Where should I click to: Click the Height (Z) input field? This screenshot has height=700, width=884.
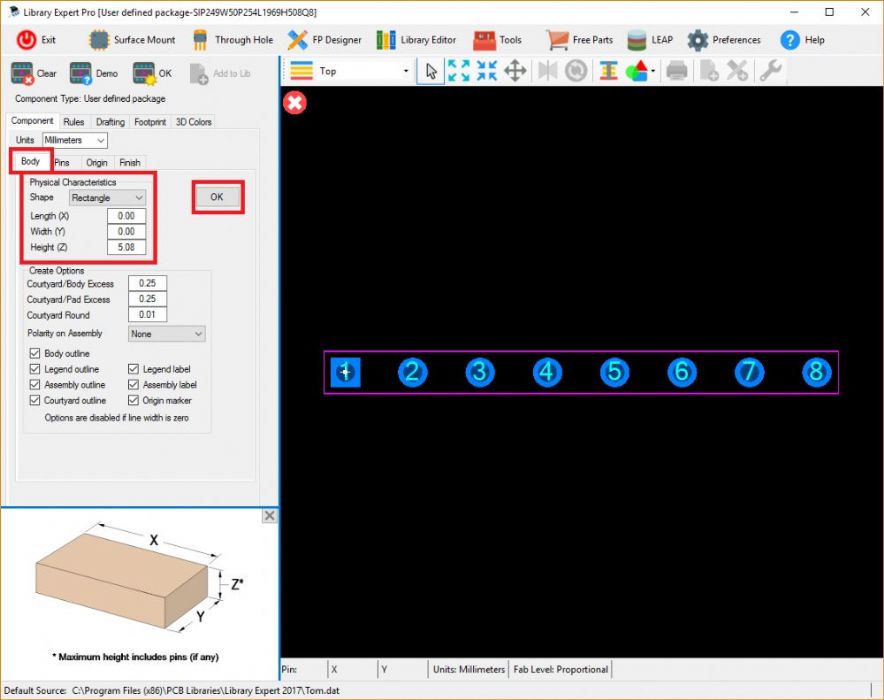click(126, 247)
